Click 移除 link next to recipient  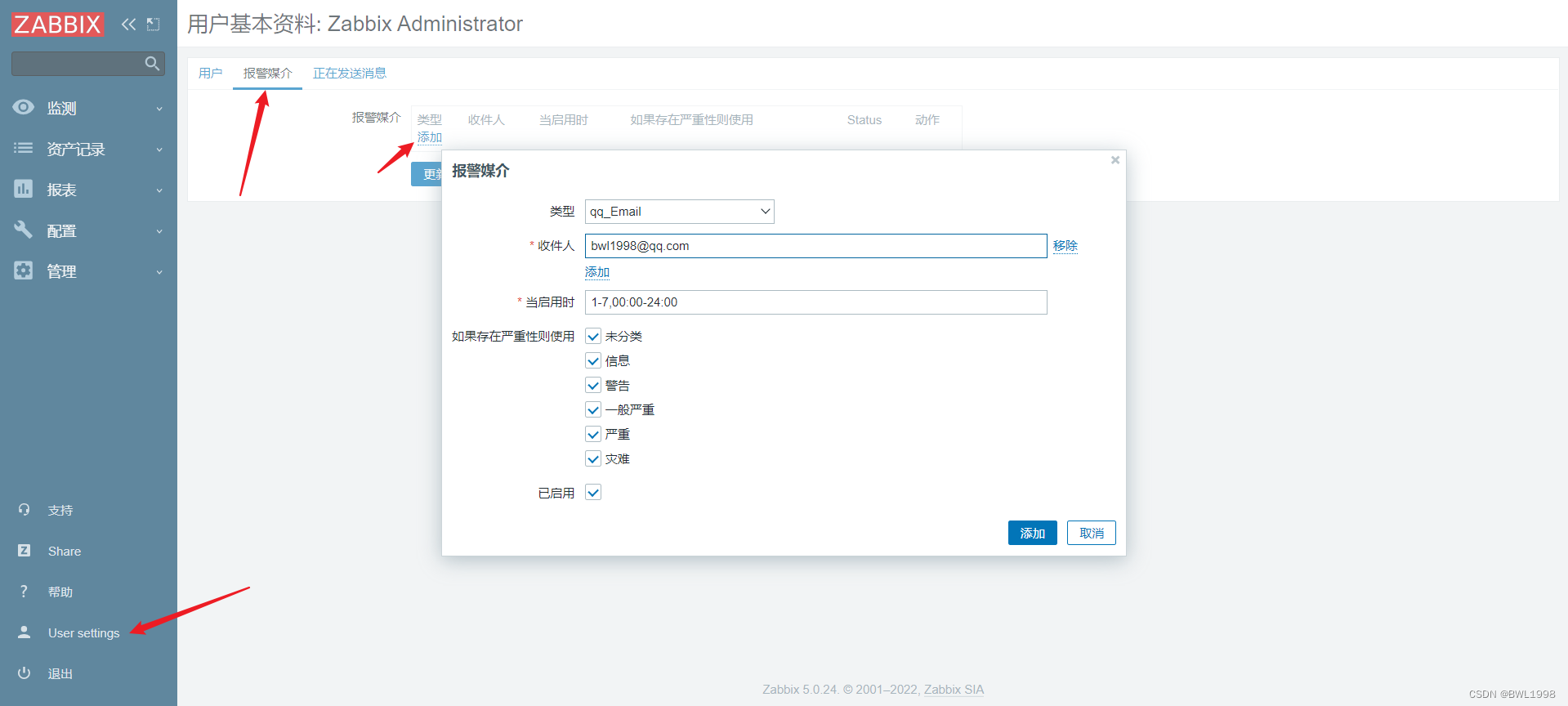point(1065,246)
